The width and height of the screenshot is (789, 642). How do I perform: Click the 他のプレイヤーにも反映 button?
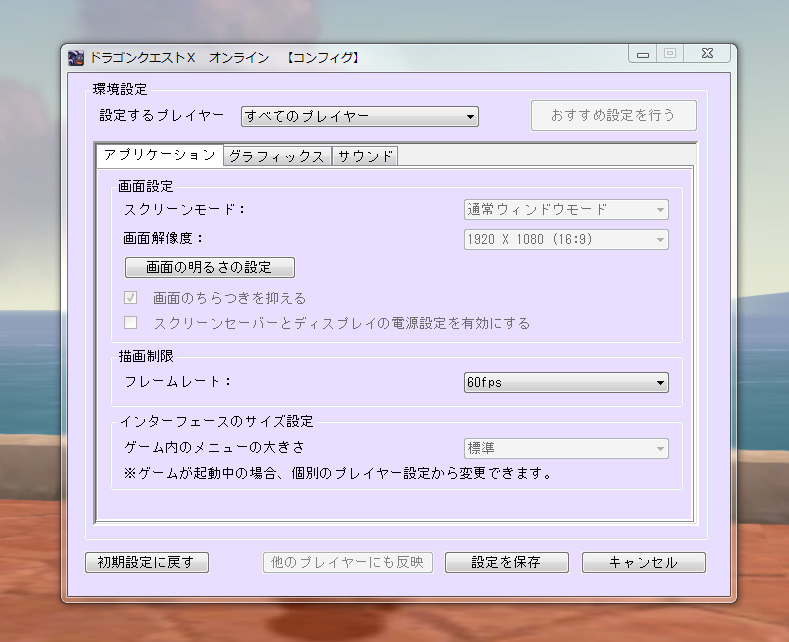[348, 562]
